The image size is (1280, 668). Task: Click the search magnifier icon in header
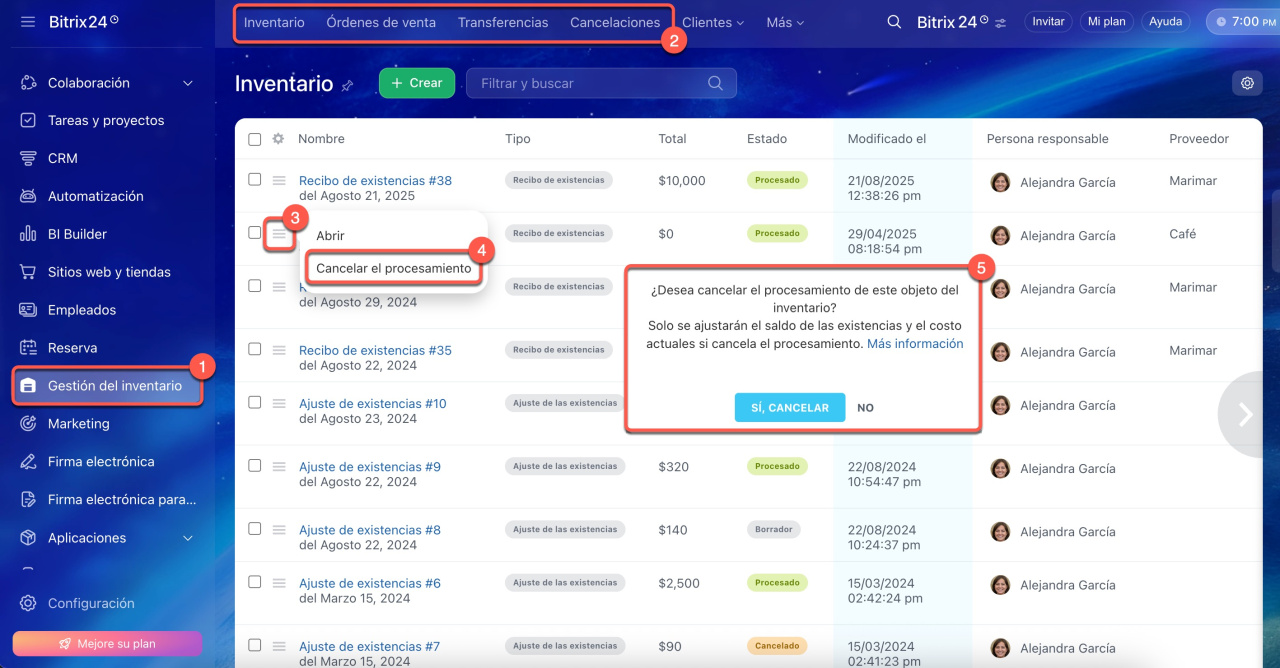coord(894,21)
